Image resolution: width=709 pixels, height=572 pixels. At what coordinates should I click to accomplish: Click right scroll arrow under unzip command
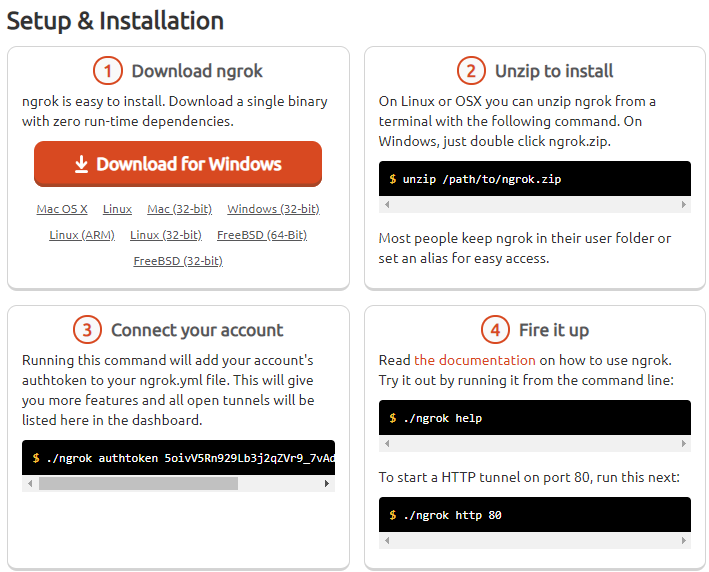click(x=683, y=204)
